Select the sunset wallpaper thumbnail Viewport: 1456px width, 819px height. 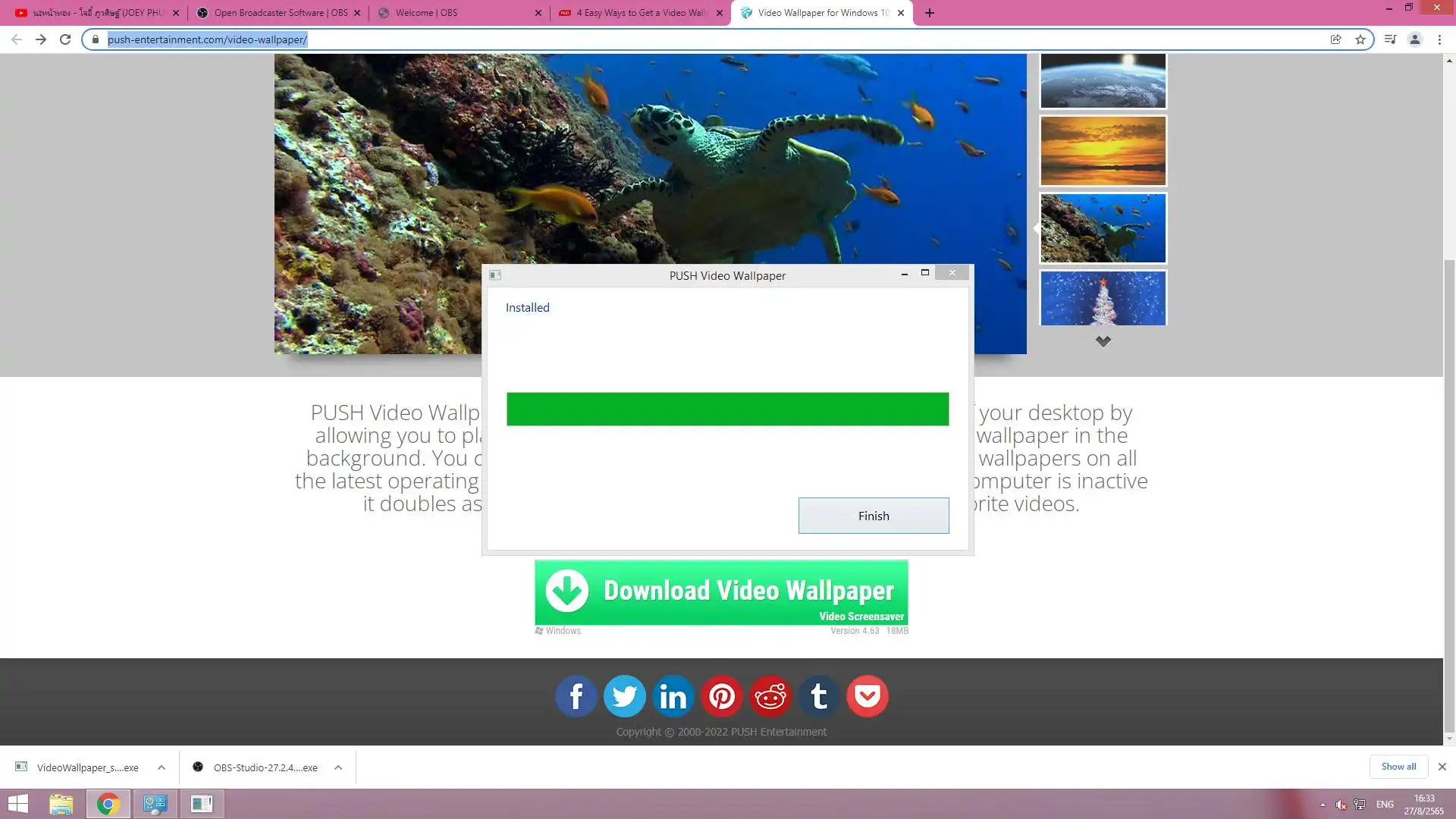pos(1103,151)
